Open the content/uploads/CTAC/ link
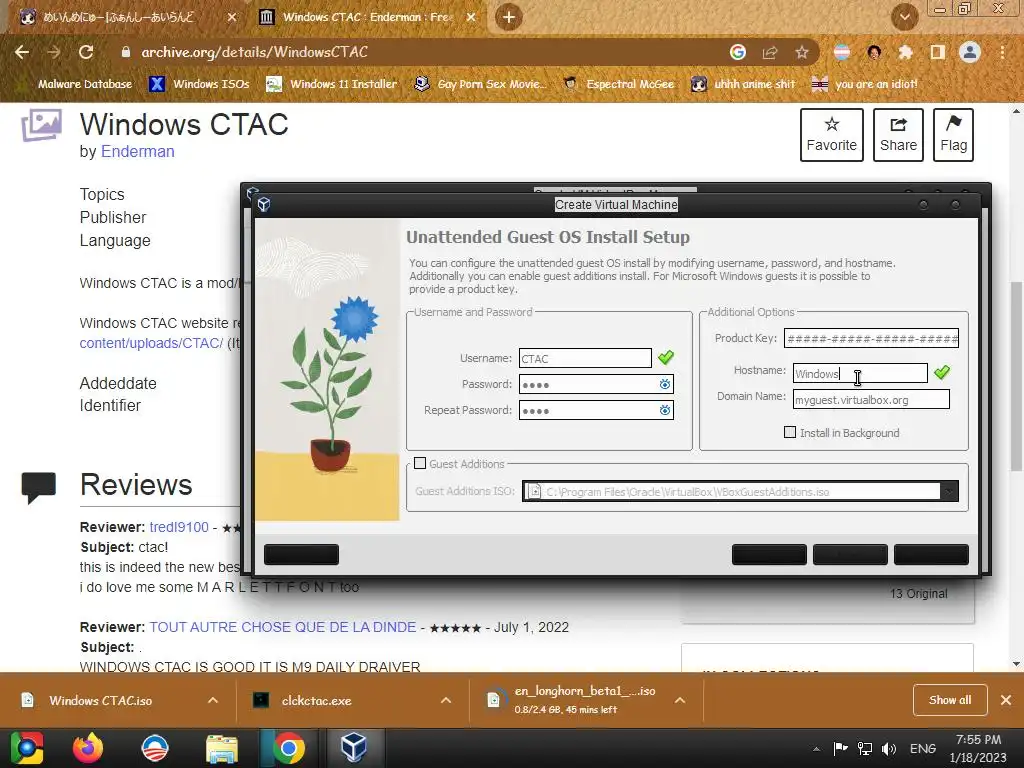 (x=151, y=343)
